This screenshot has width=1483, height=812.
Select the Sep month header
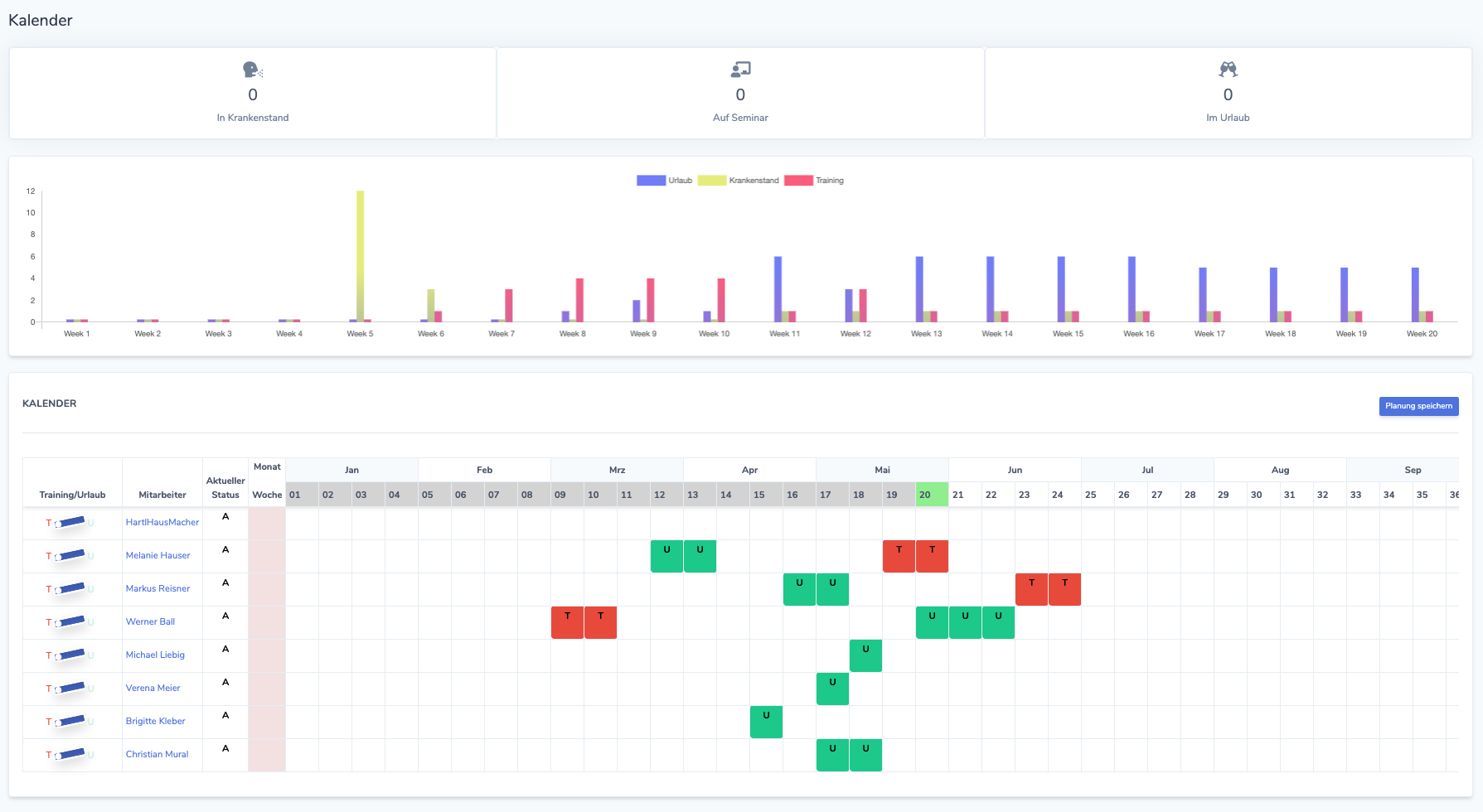[x=1412, y=470]
